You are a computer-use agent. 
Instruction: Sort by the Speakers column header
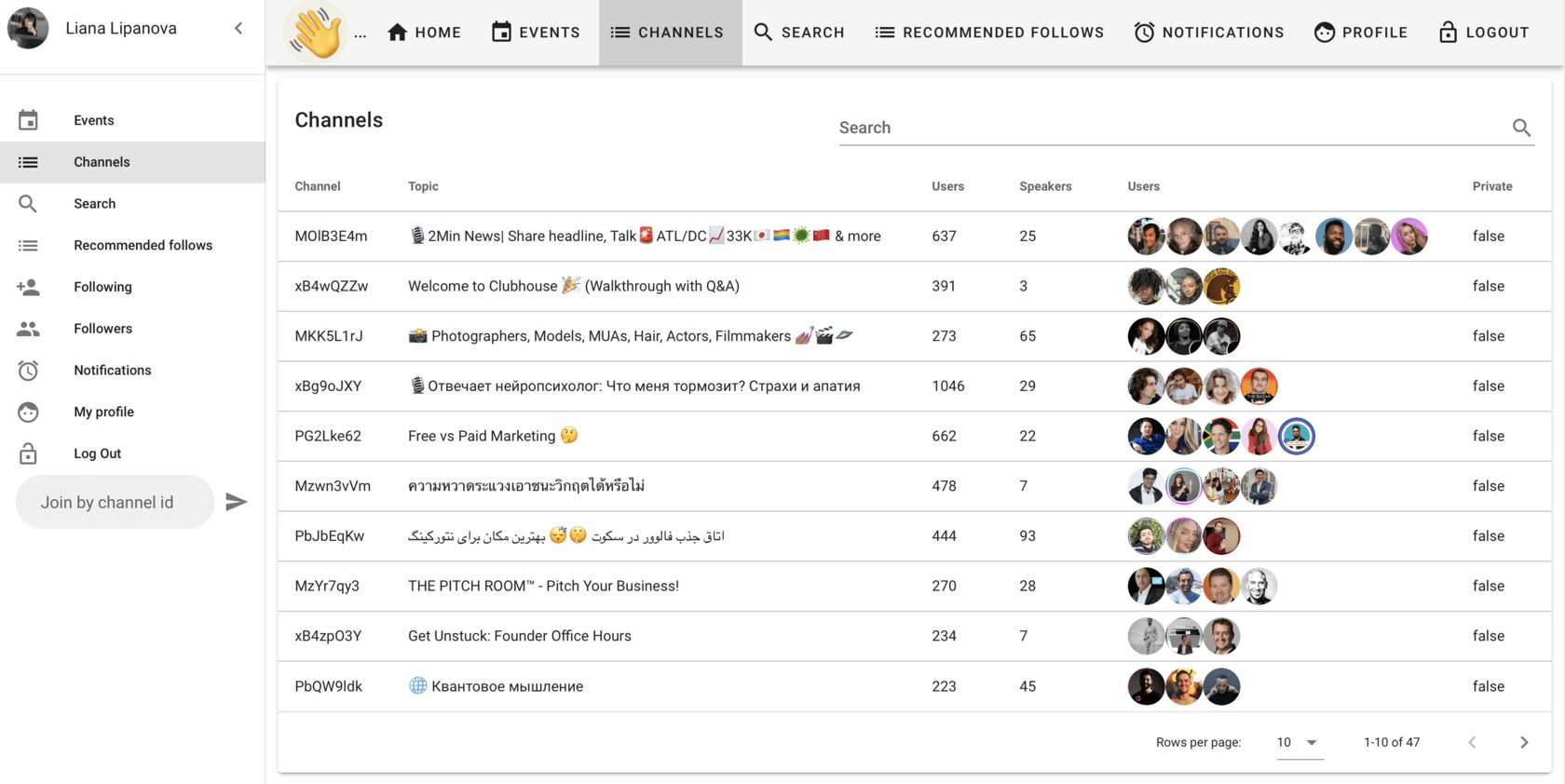(1045, 186)
